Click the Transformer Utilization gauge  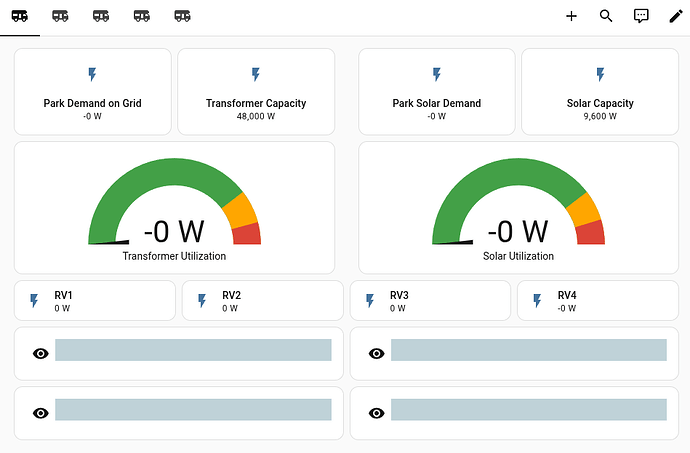[174, 208]
